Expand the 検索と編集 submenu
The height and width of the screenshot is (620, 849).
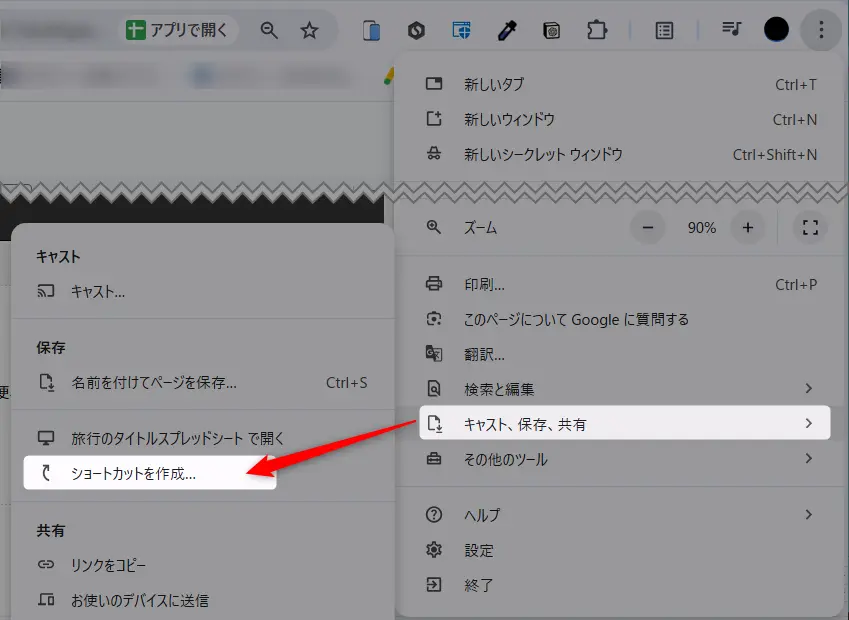click(x=620, y=389)
